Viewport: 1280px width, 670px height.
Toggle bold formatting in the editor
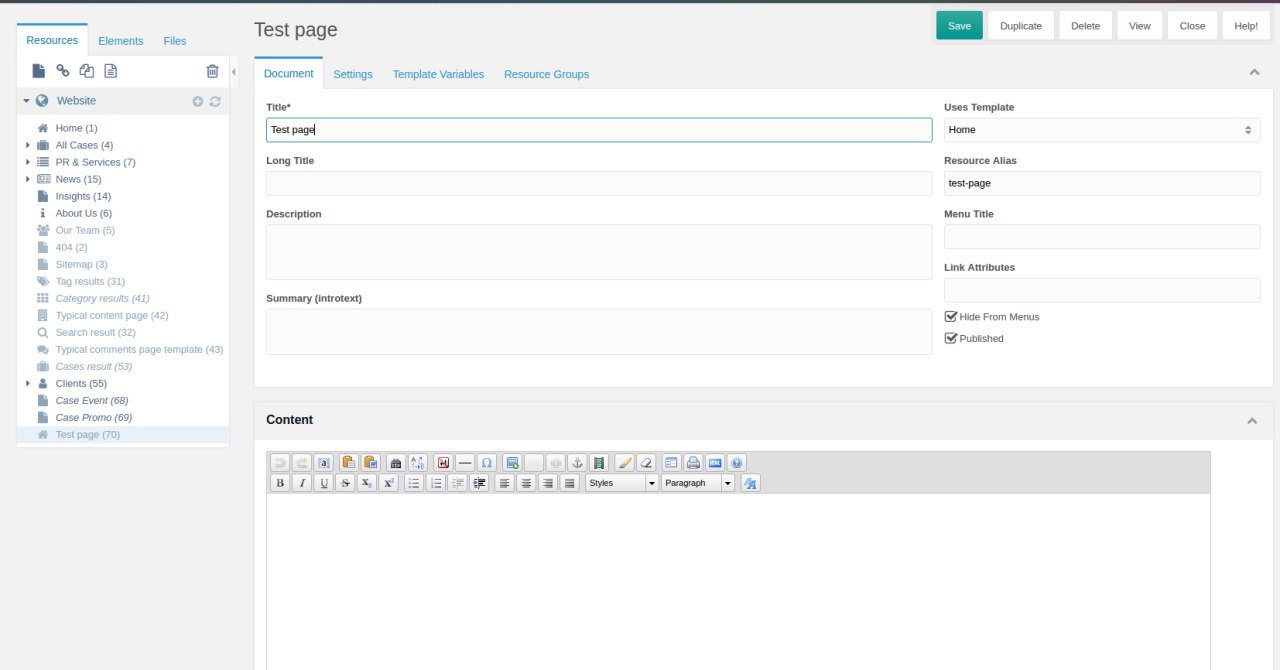pyautogui.click(x=280, y=483)
